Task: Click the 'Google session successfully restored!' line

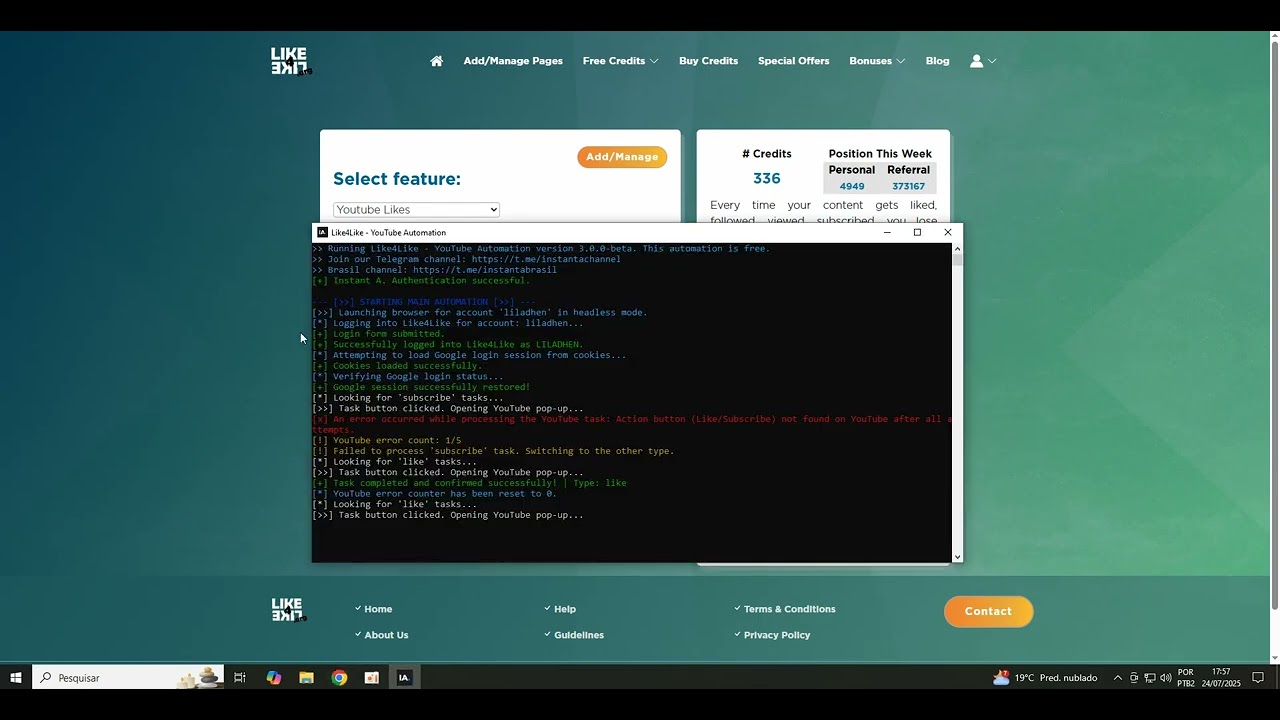Action: 421,387
